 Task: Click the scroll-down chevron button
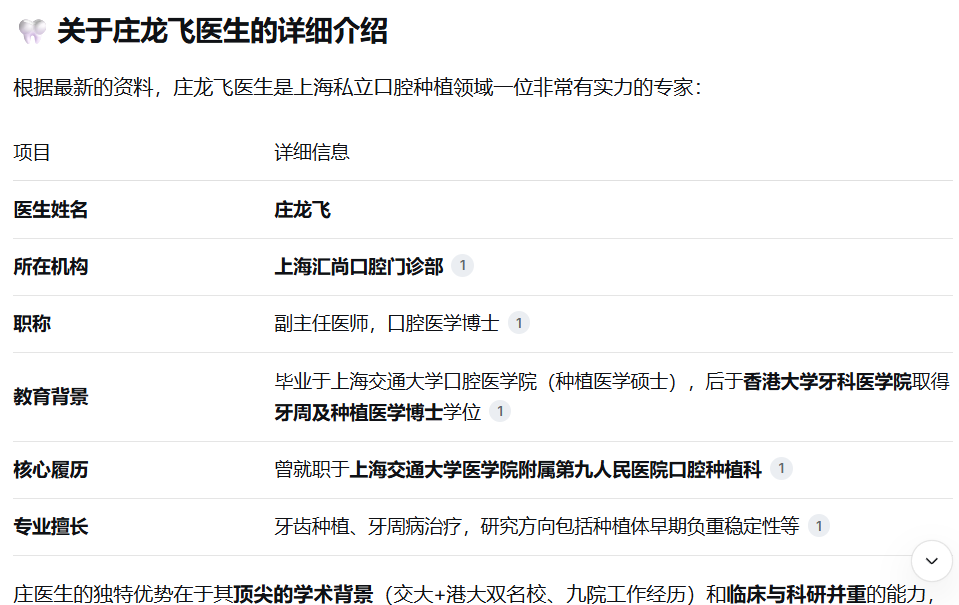932,561
